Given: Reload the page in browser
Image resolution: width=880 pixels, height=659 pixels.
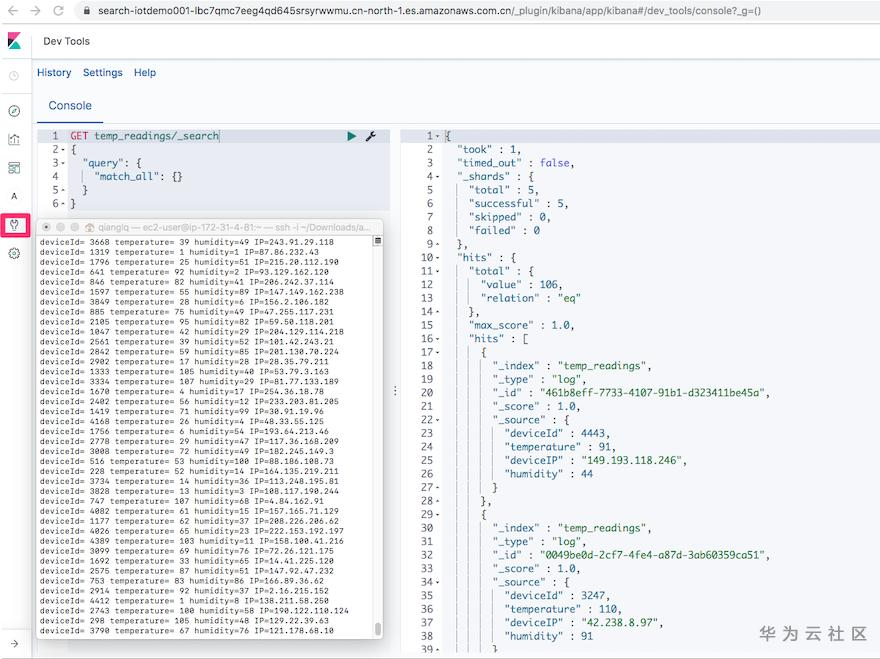Looking at the screenshot, I should 58,11.
